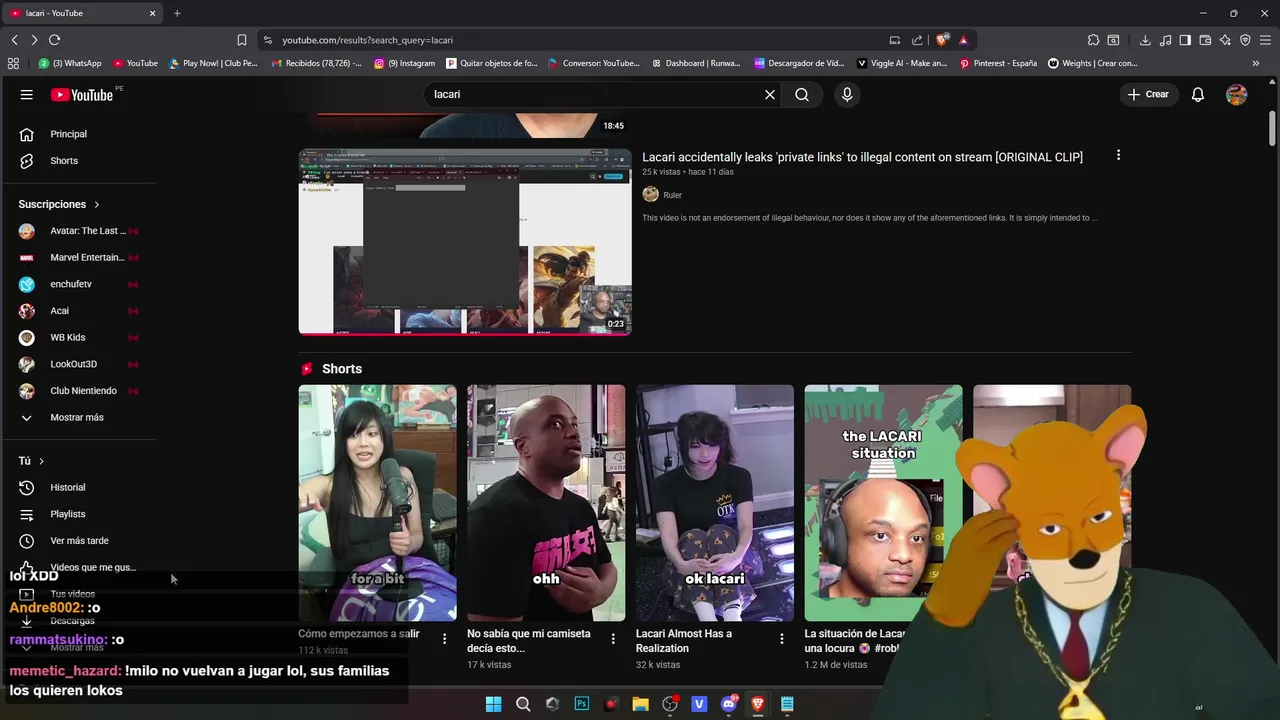Open options for 'Cómo empezamos a salir' short

444,638
